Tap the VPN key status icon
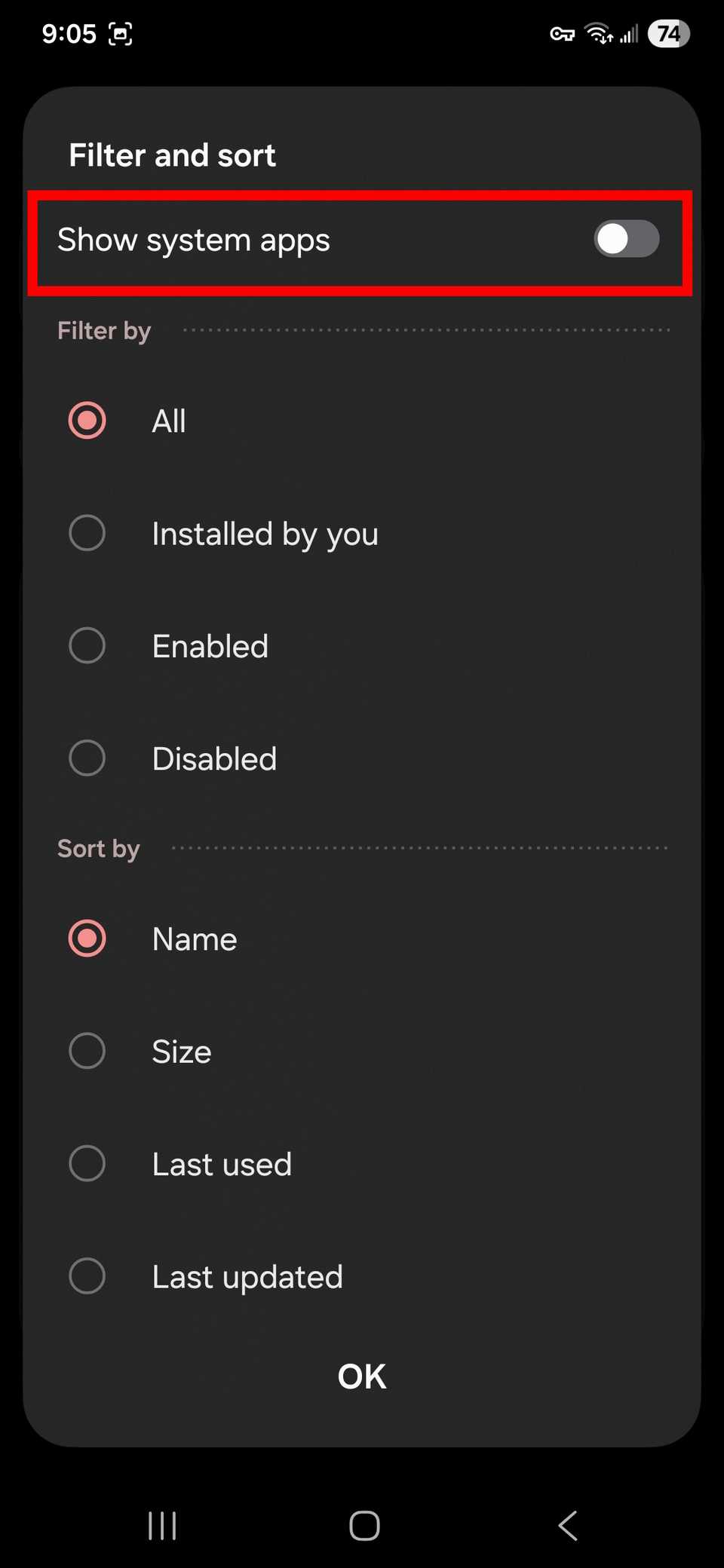 pyautogui.click(x=562, y=34)
